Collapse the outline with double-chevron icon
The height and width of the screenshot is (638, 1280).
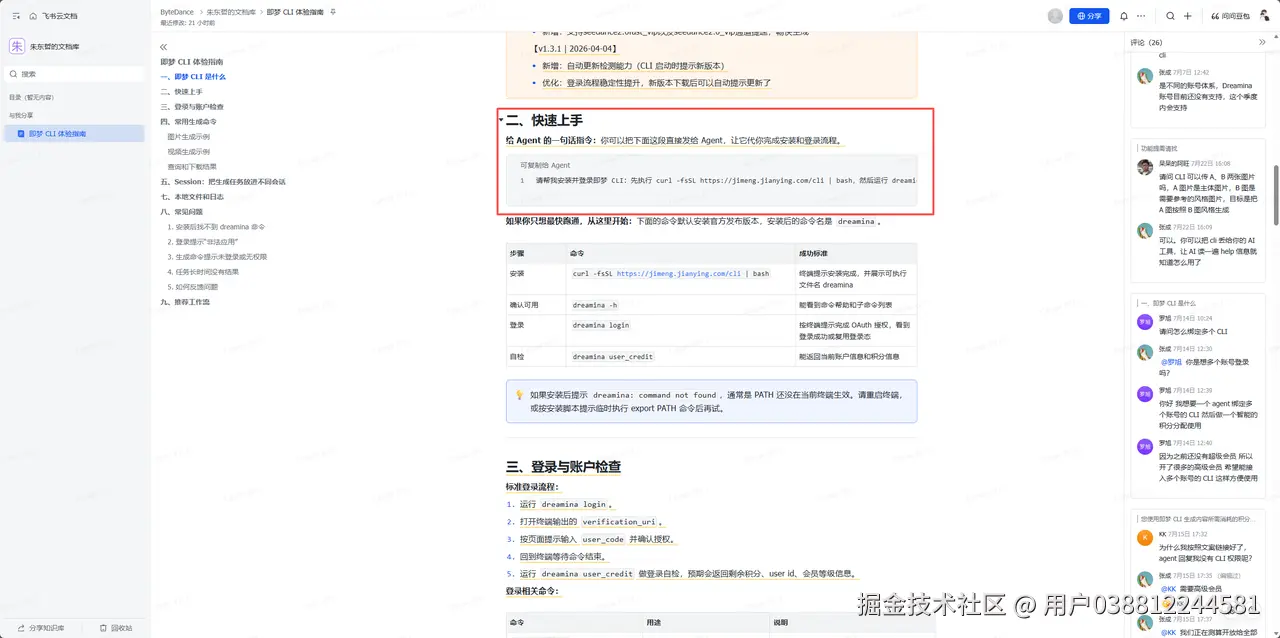[164, 47]
